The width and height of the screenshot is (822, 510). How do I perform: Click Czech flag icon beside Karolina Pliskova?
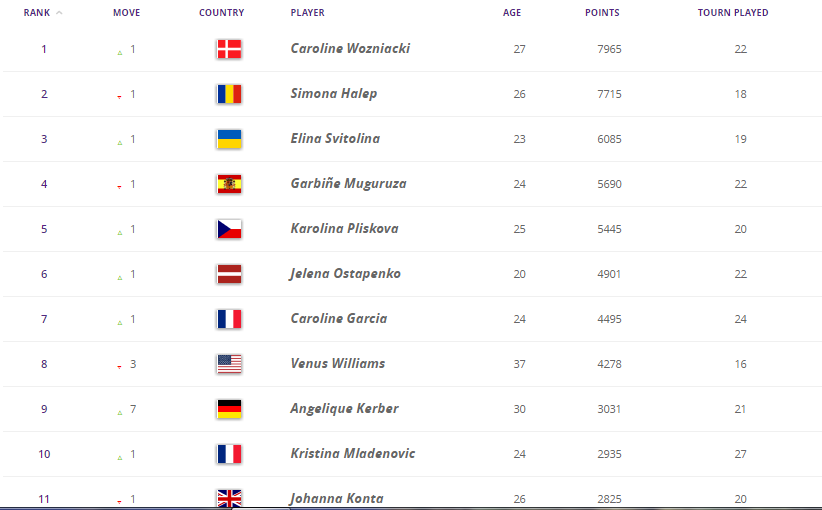click(x=229, y=230)
